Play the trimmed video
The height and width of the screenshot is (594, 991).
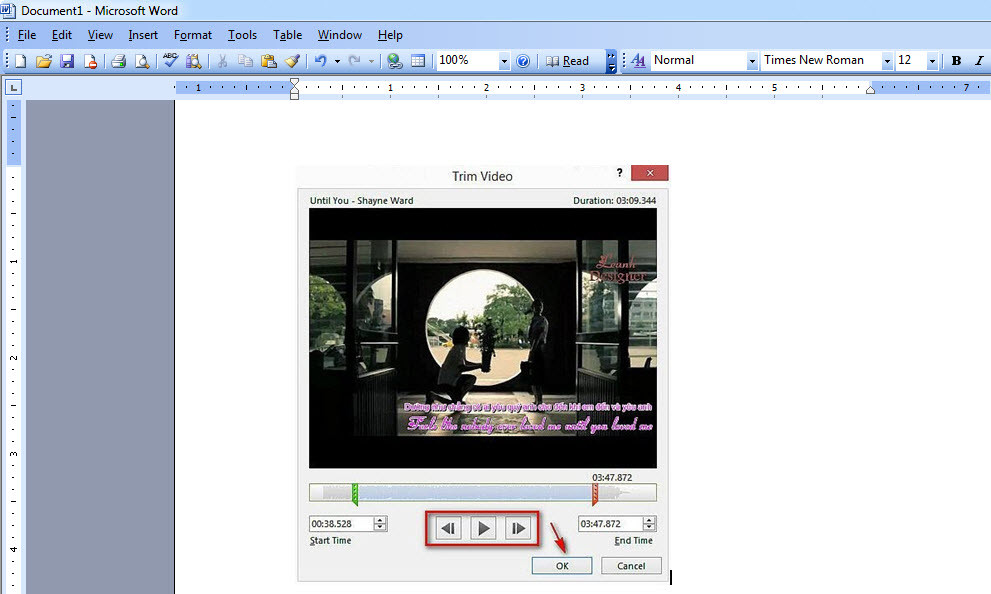click(483, 528)
